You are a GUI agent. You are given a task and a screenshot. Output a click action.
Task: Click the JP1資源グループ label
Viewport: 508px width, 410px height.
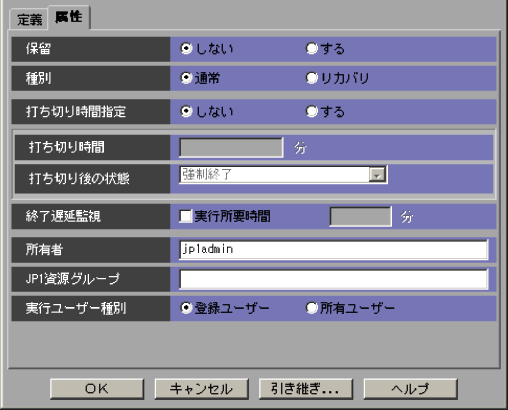point(72,279)
